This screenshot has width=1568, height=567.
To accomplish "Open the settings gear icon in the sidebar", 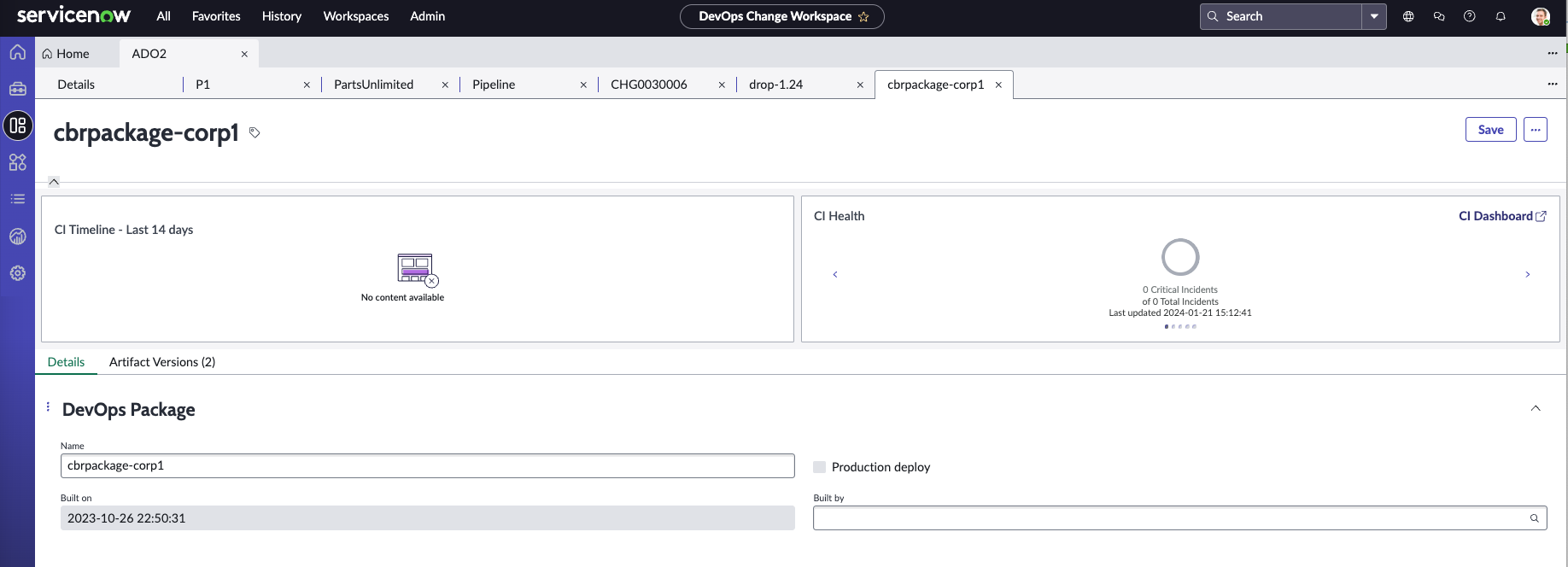I will coord(17,273).
